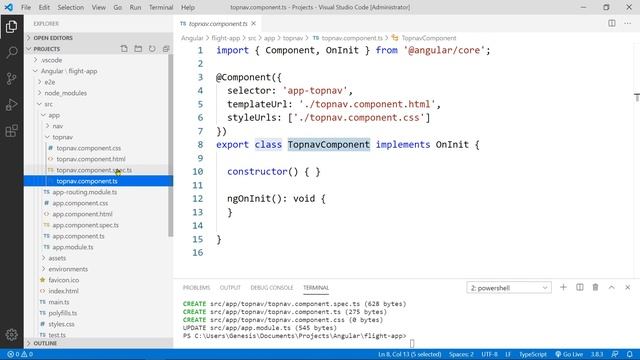Collapse the Projects section
The image size is (640, 360).
(x=46, y=49)
